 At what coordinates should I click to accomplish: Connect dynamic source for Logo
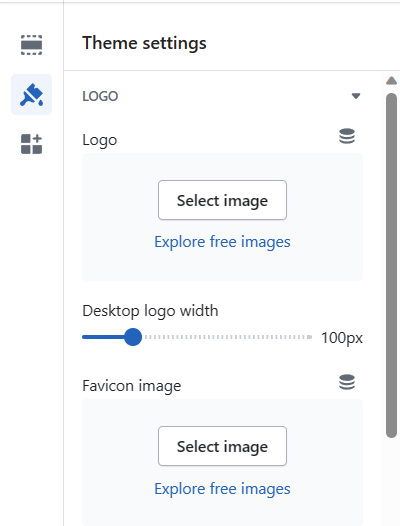point(347,136)
